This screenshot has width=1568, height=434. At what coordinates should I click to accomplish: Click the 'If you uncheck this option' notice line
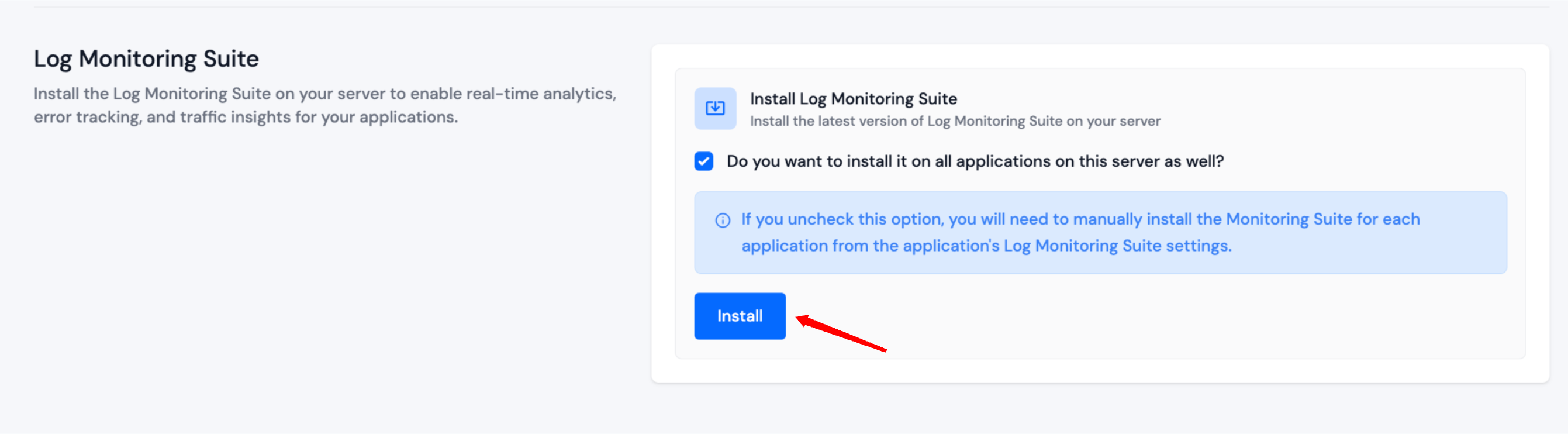1080,219
